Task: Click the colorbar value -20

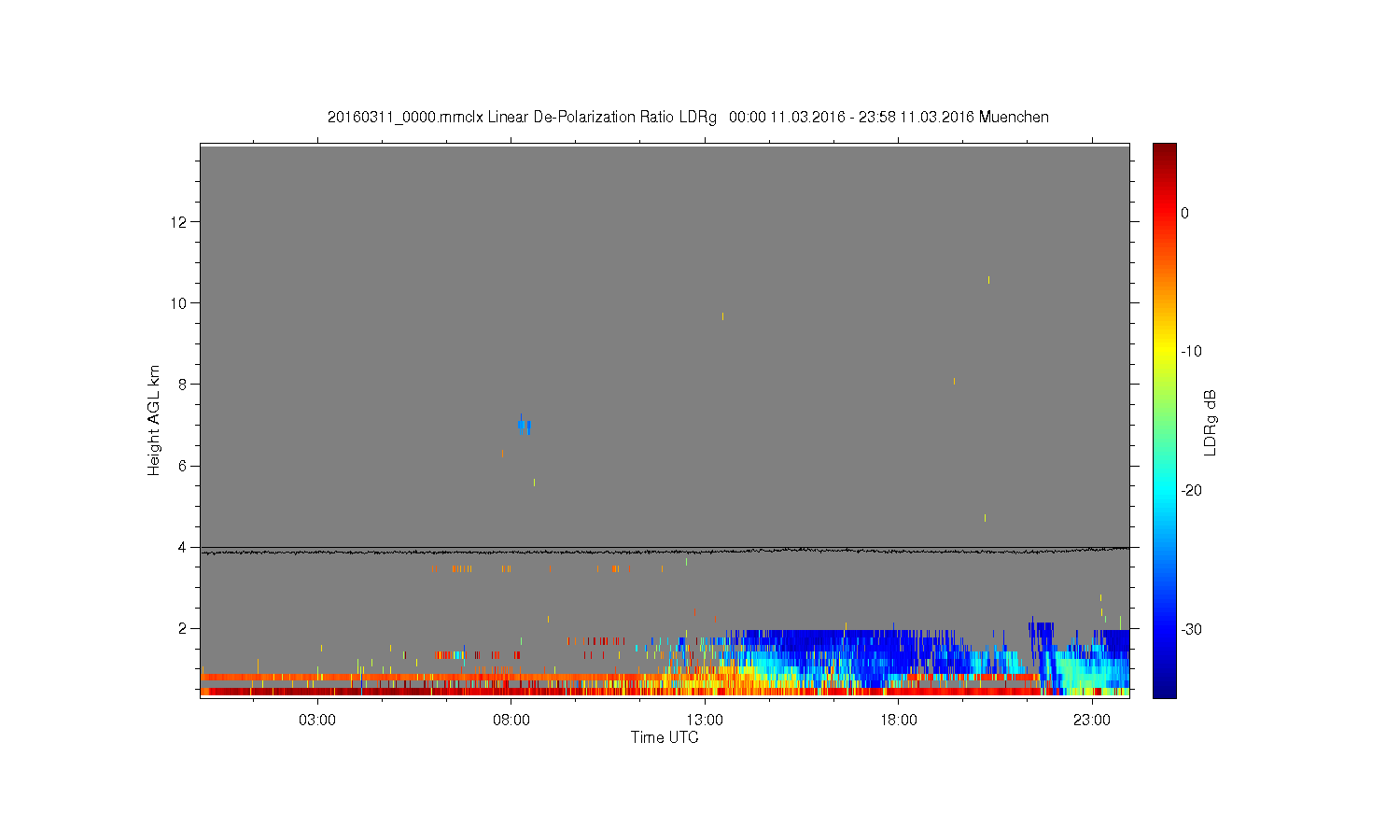Action: pos(1191,491)
